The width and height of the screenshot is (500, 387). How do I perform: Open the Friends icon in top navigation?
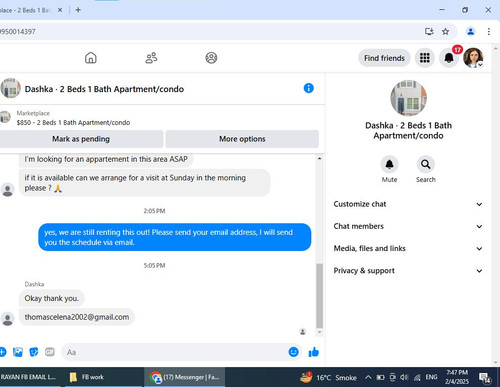click(151, 58)
